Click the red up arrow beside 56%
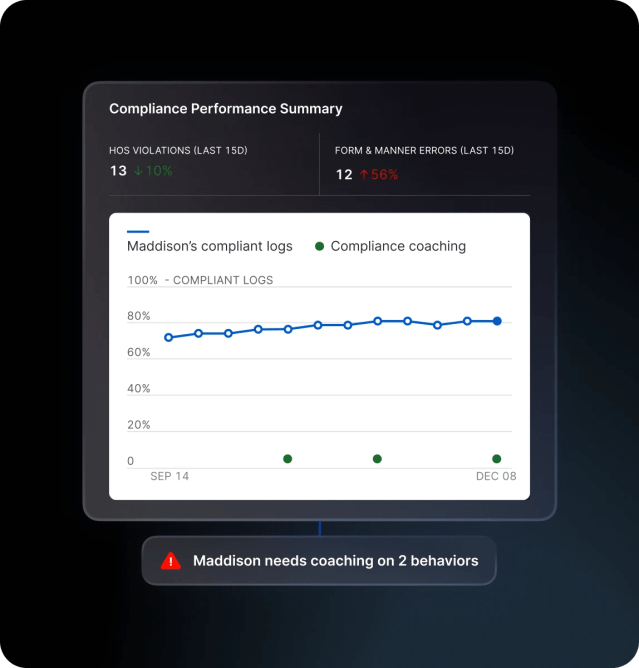Screen dimensions: 639x668 pyautogui.click(x=364, y=174)
